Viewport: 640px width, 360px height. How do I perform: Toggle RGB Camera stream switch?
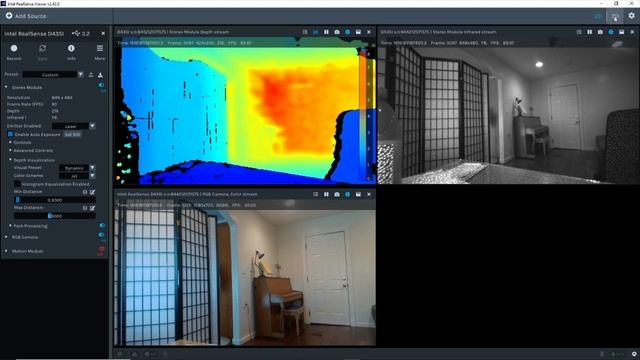(x=101, y=235)
